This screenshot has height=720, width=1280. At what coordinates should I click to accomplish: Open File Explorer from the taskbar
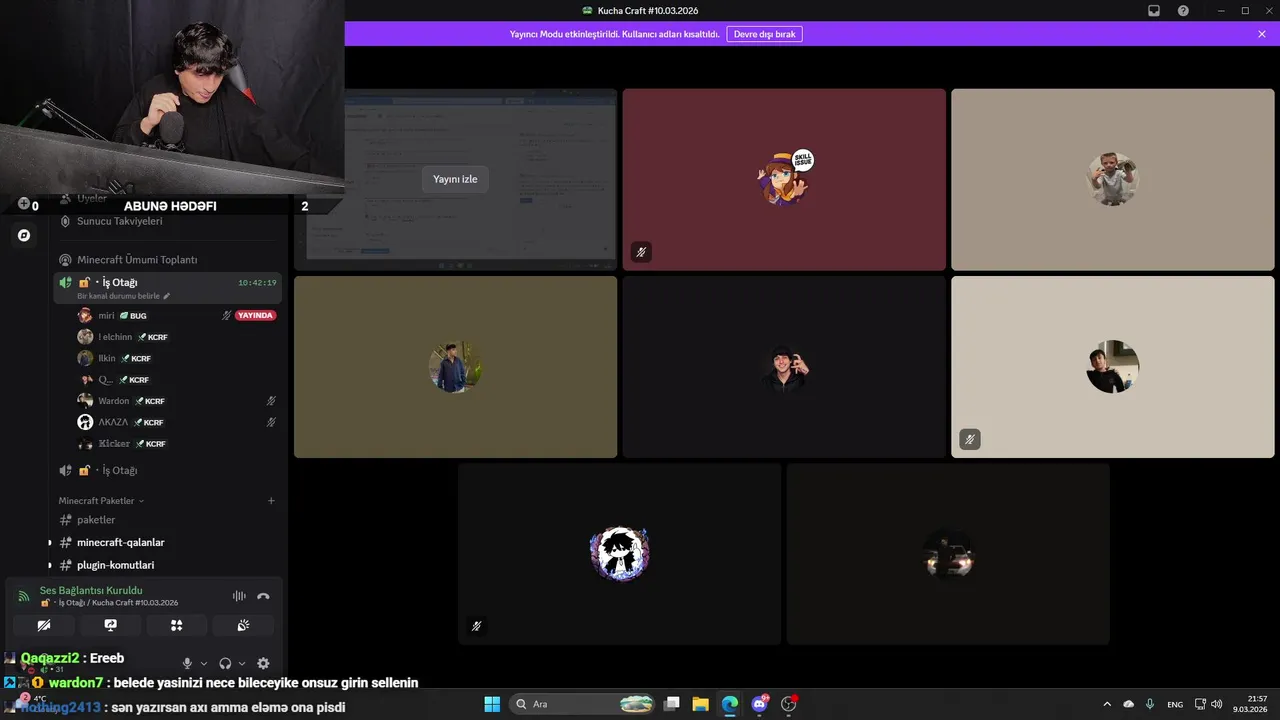point(701,704)
